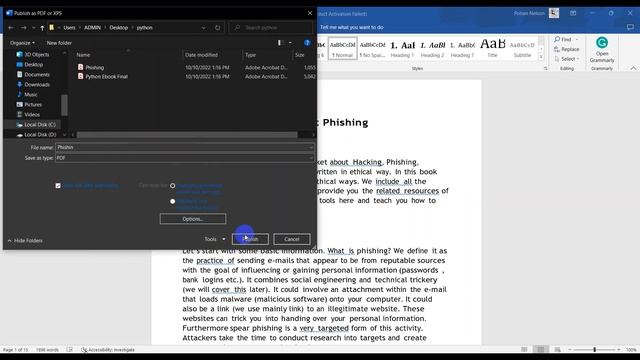
Task: Open the Music folder
Action: [x=27, y=95]
